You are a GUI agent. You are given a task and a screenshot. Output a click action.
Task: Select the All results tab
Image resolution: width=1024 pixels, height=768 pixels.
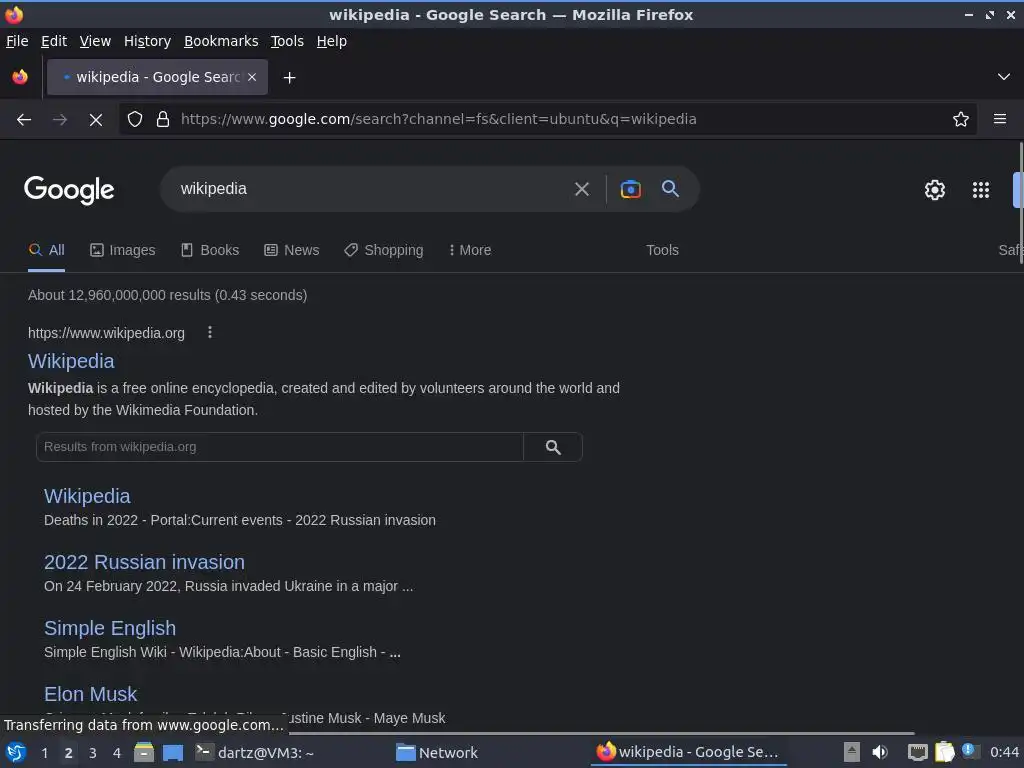click(46, 250)
